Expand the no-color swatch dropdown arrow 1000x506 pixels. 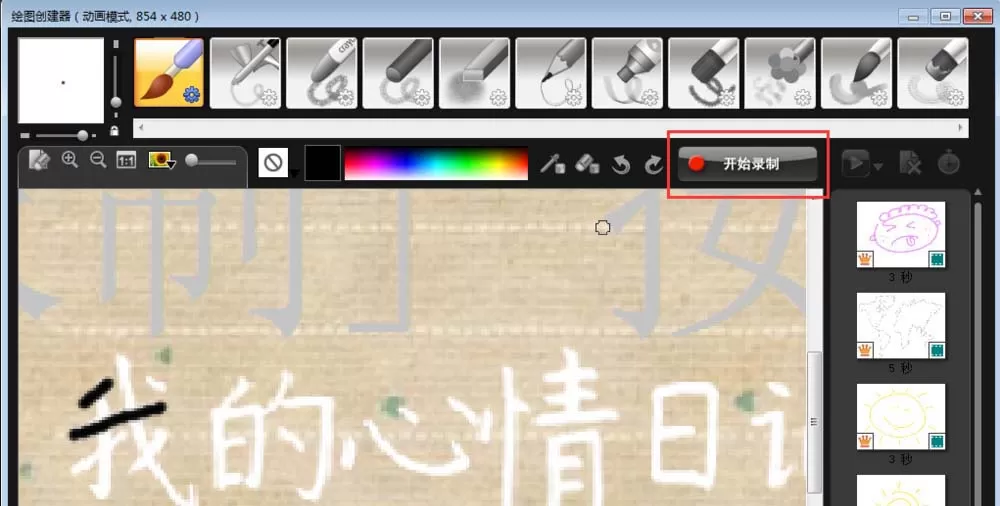(294, 173)
